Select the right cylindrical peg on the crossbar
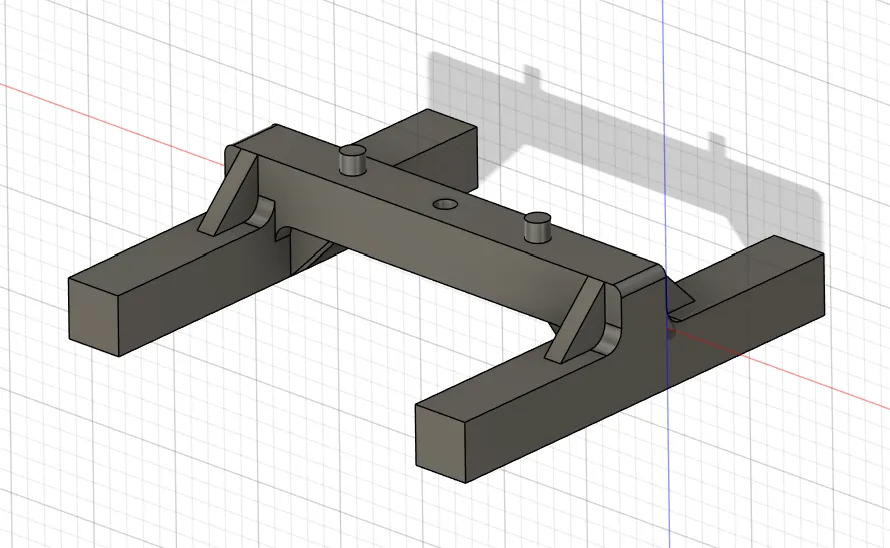This screenshot has height=548, width=890. tap(538, 228)
